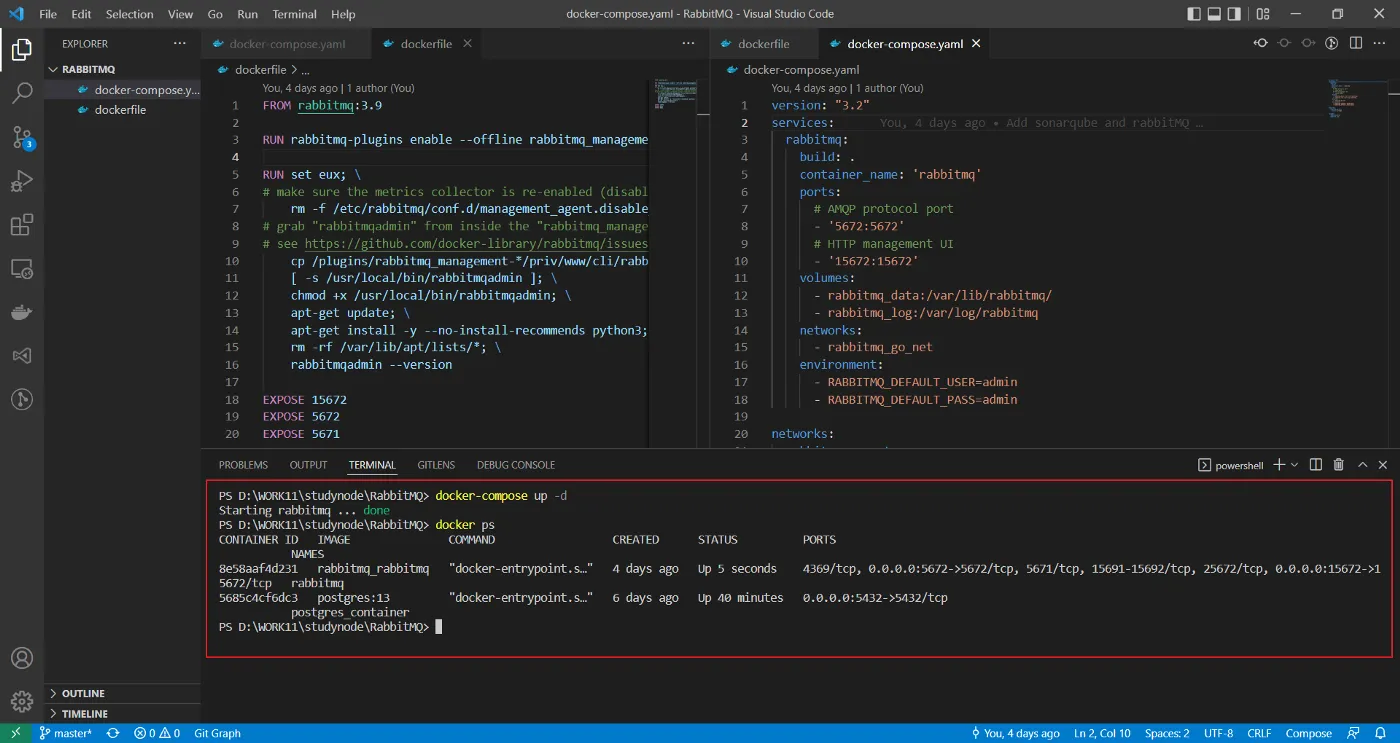This screenshot has height=743, width=1400.
Task: Open the Docker view in activity bar
Action: (21, 313)
